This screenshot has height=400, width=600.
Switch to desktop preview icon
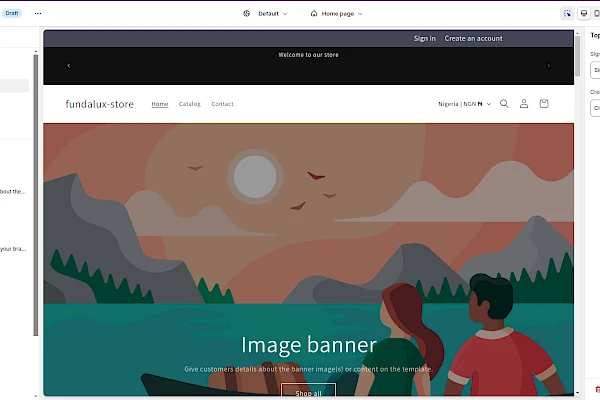pos(584,14)
